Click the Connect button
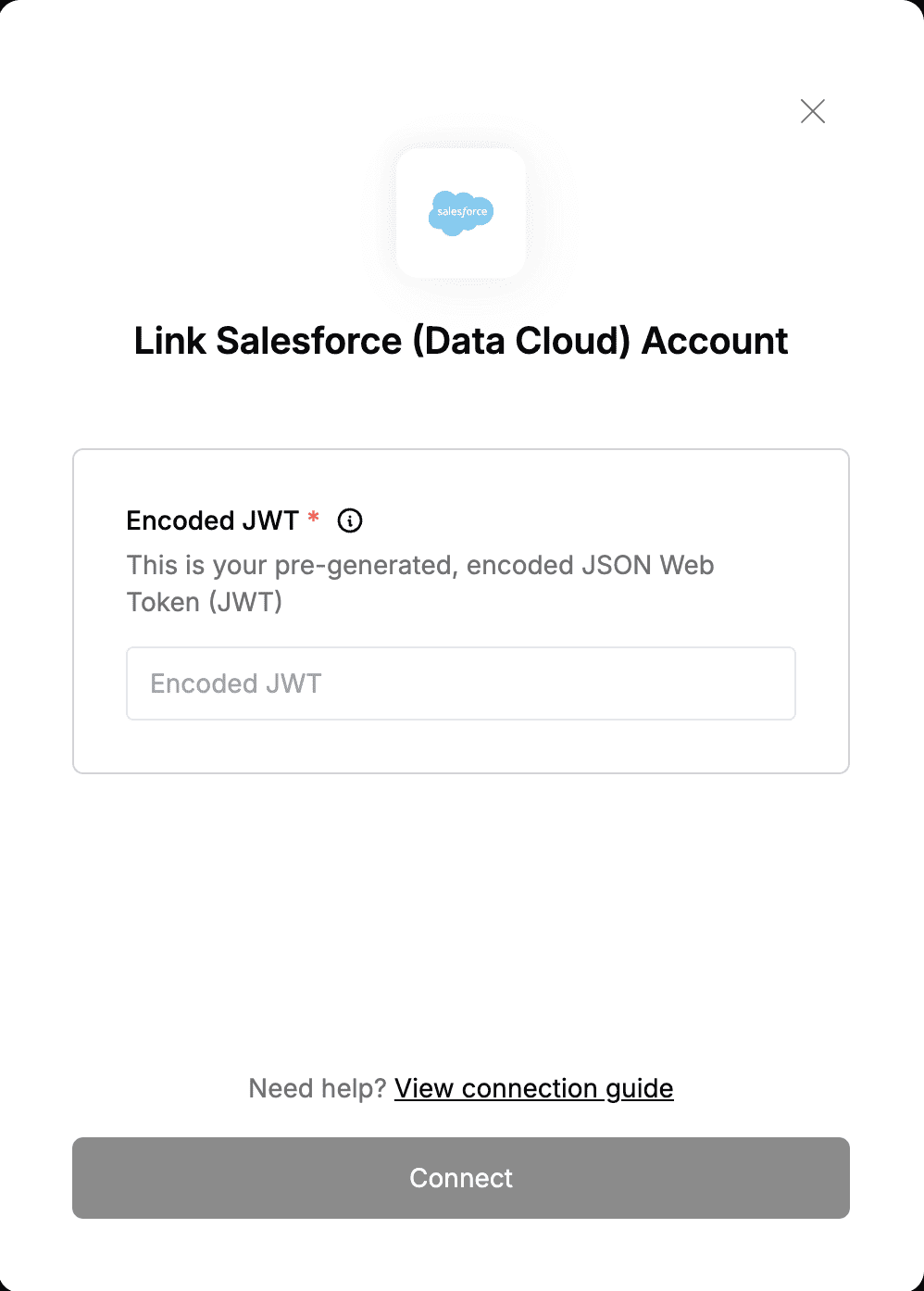 [461, 1178]
